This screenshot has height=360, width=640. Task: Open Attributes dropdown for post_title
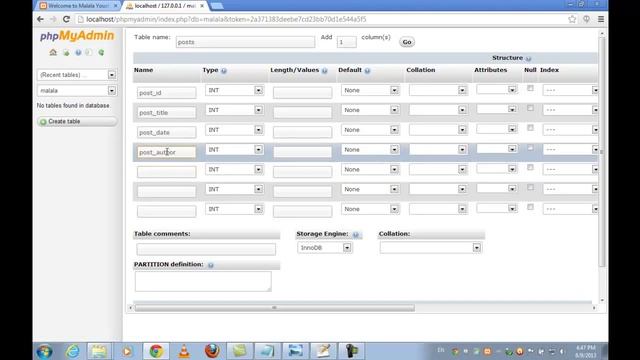pyautogui.click(x=496, y=109)
